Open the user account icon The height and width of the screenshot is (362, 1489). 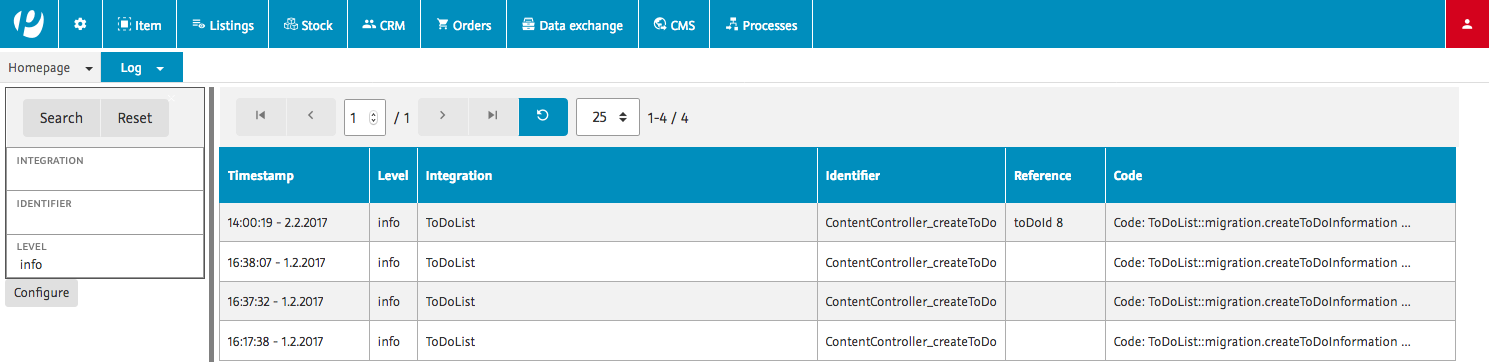click(x=1467, y=24)
